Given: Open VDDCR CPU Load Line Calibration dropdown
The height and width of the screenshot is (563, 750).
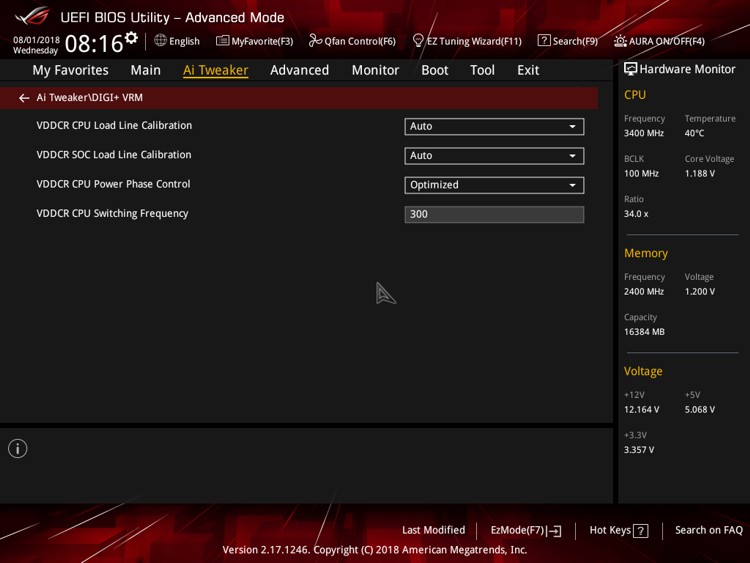Looking at the screenshot, I should click(494, 126).
